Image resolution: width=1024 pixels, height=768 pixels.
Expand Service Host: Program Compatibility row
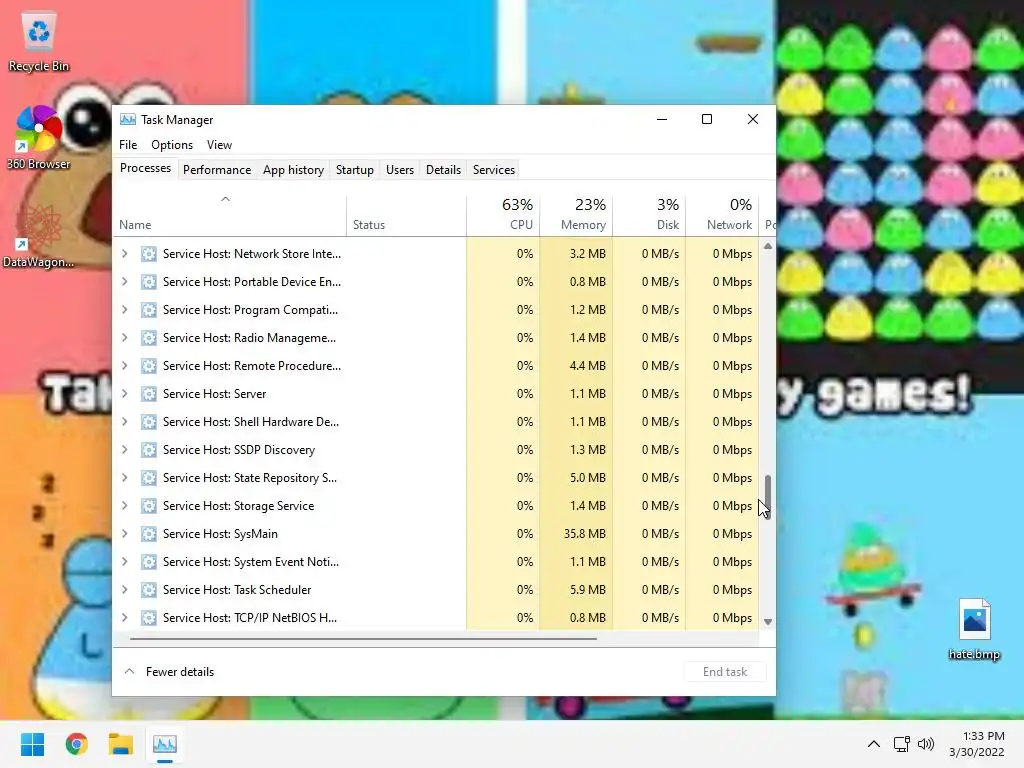tap(125, 310)
